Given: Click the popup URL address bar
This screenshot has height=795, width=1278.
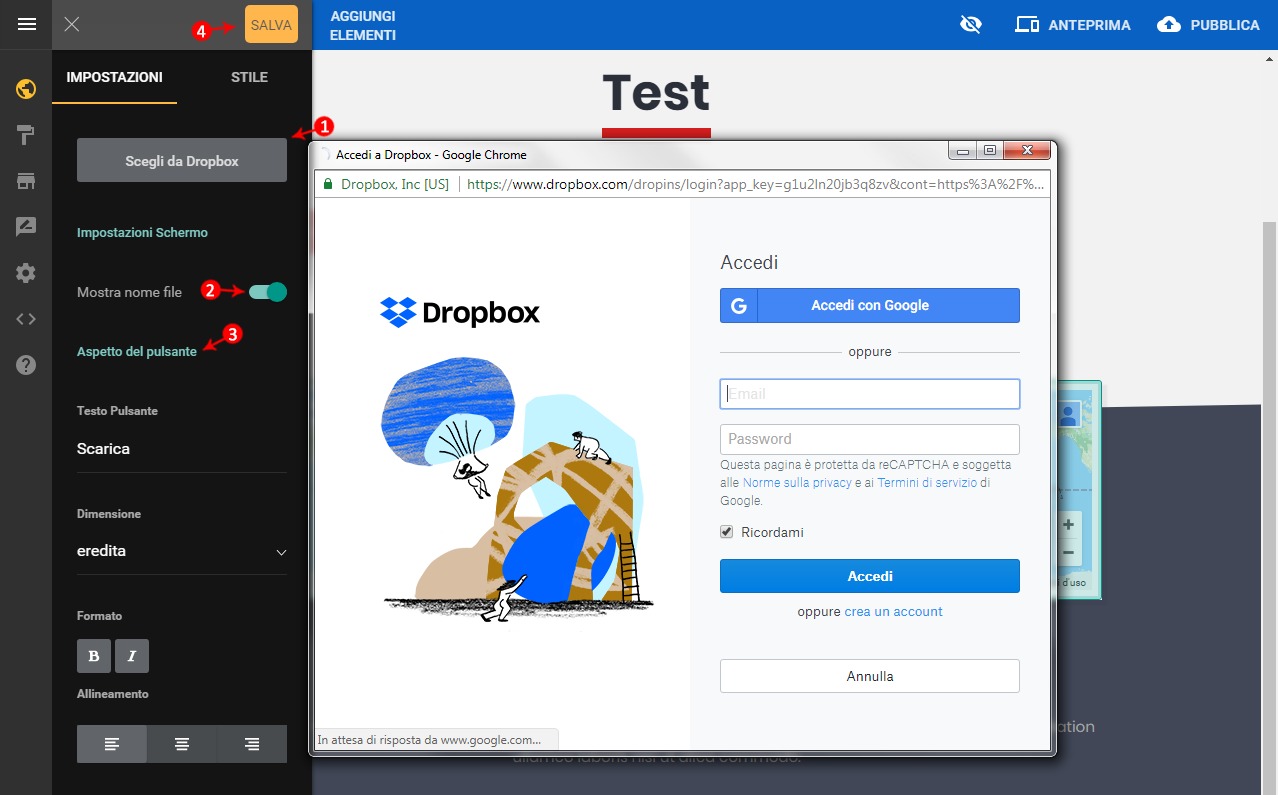Looking at the screenshot, I should pyautogui.click(x=755, y=184).
